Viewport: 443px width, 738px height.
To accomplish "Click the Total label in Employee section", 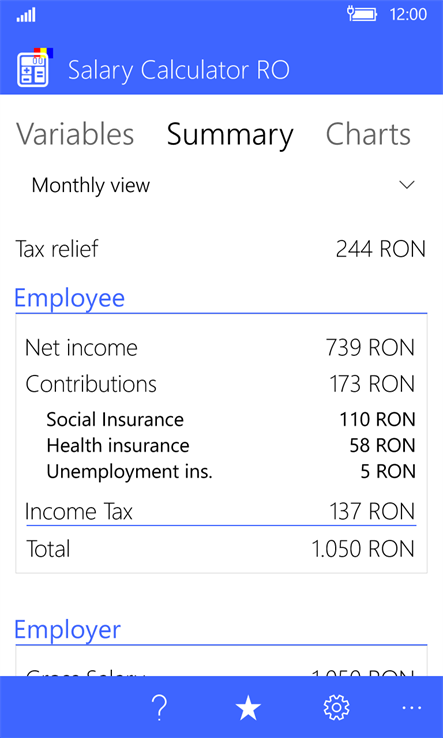I will (x=48, y=549).
